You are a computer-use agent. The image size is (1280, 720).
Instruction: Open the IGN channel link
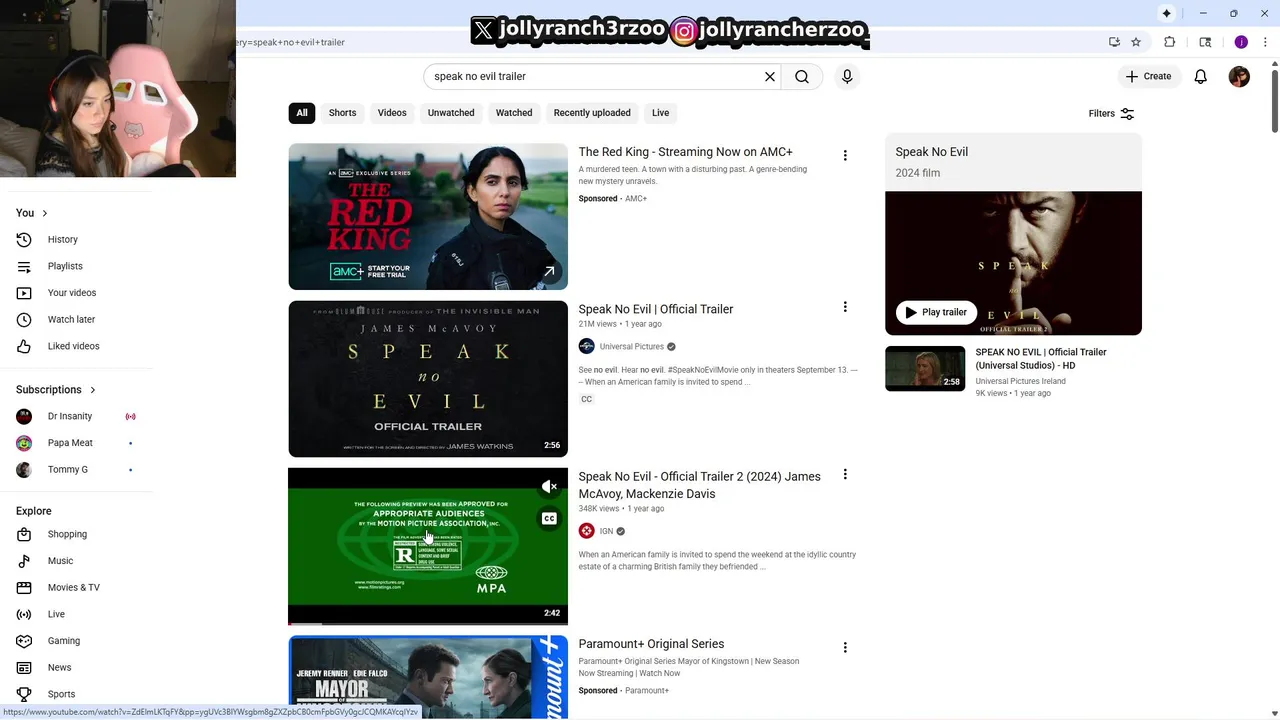click(x=606, y=531)
